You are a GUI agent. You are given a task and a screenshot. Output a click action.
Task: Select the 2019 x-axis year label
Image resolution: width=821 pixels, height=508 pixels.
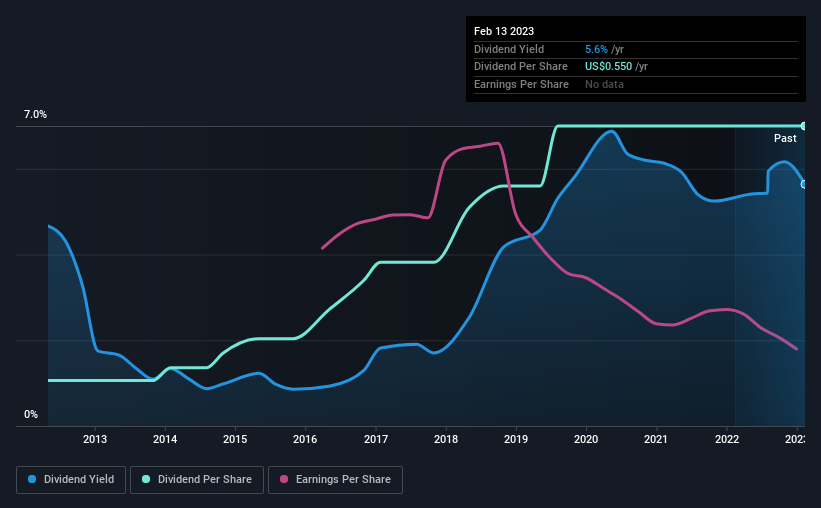pyautogui.click(x=516, y=439)
